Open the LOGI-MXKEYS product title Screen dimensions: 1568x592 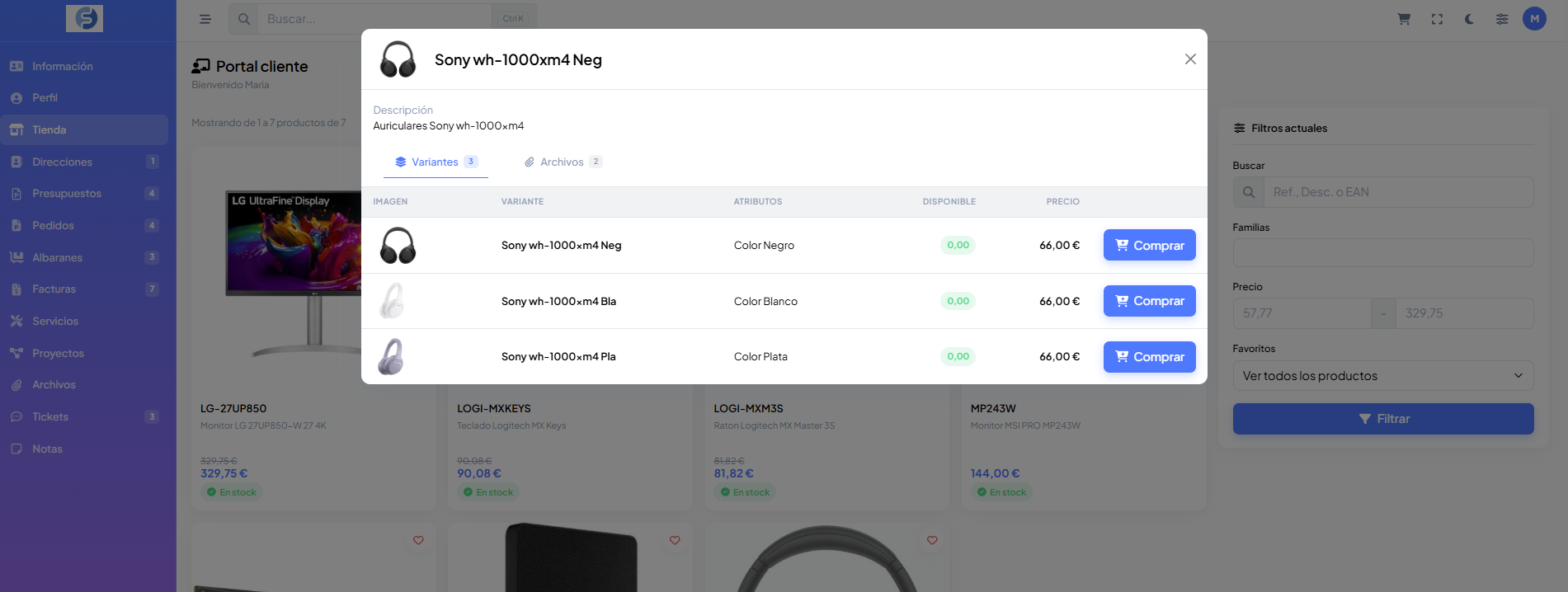click(494, 408)
